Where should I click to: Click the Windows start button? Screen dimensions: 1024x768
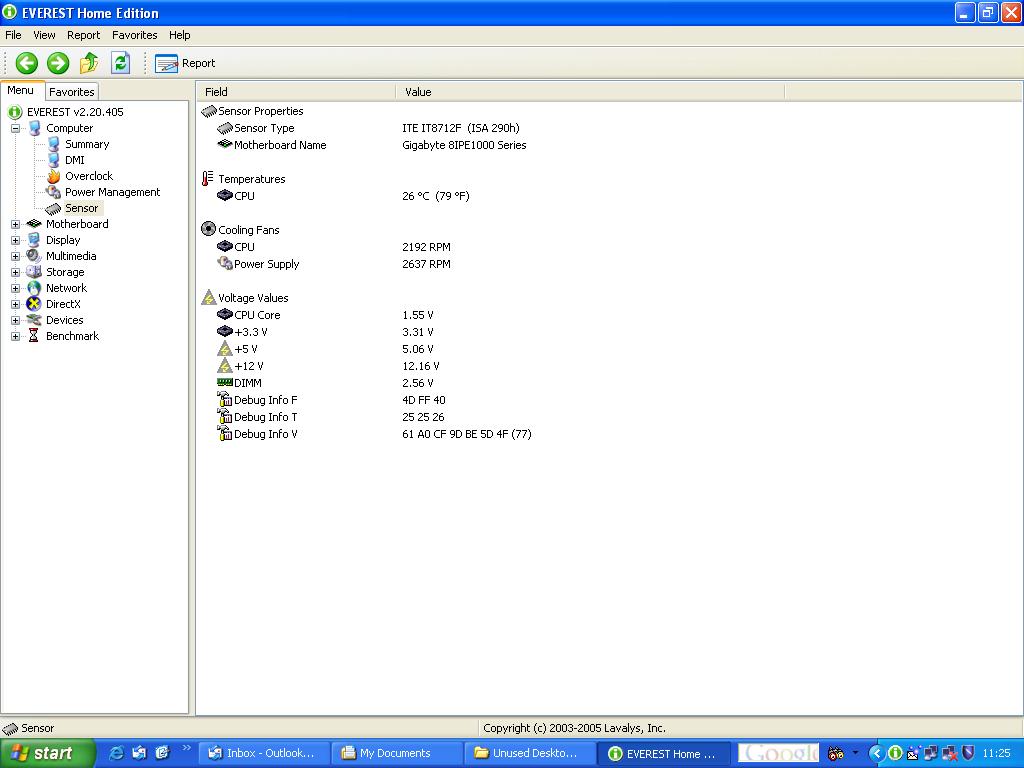click(46, 754)
